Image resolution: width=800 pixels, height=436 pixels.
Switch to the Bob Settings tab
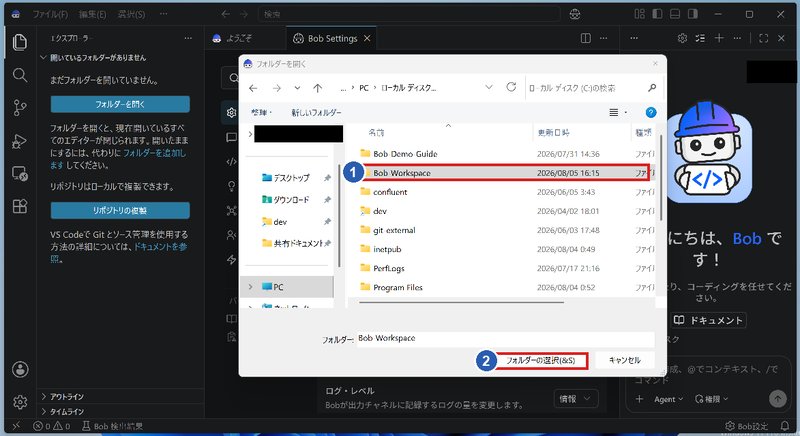(332, 38)
